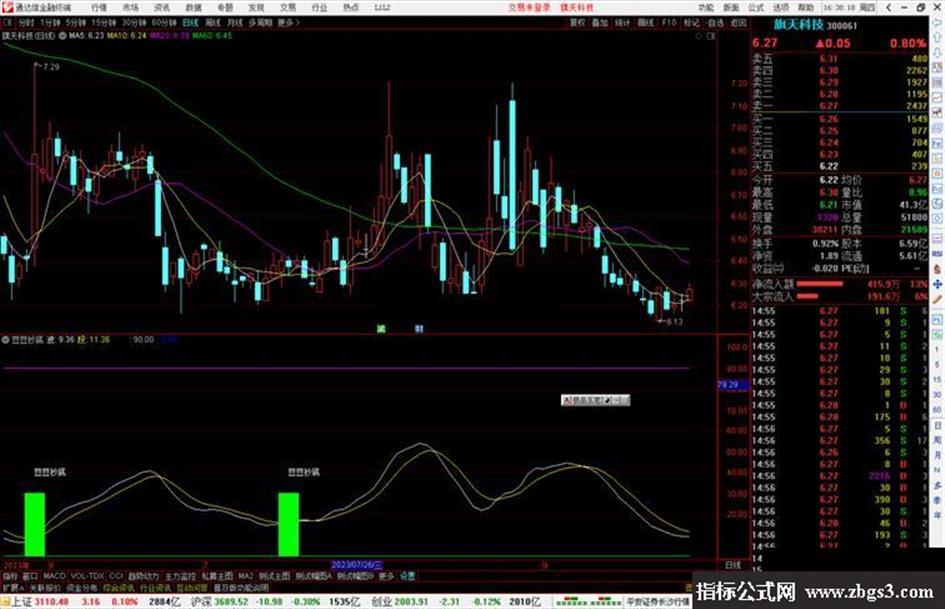Click the 窗口 tab in indicator bar
The height and width of the screenshot is (609, 945).
pos(30,576)
